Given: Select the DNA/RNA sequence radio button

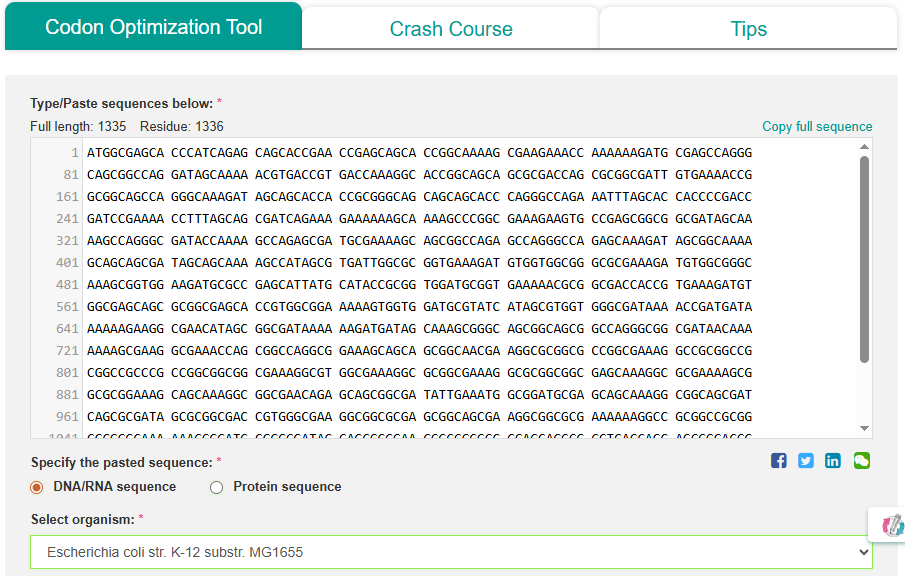Looking at the screenshot, I should point(37,487).
